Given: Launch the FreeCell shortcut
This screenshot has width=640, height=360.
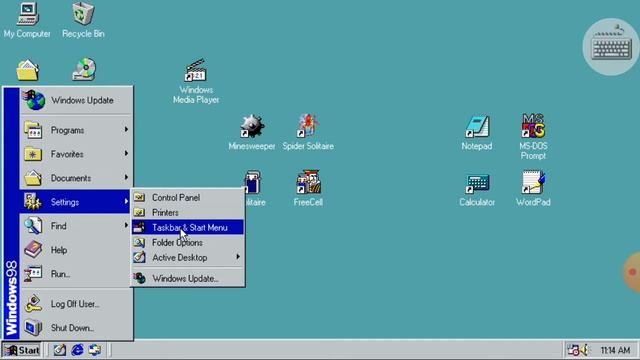Looking at the screenshot, I should point(308,188).
